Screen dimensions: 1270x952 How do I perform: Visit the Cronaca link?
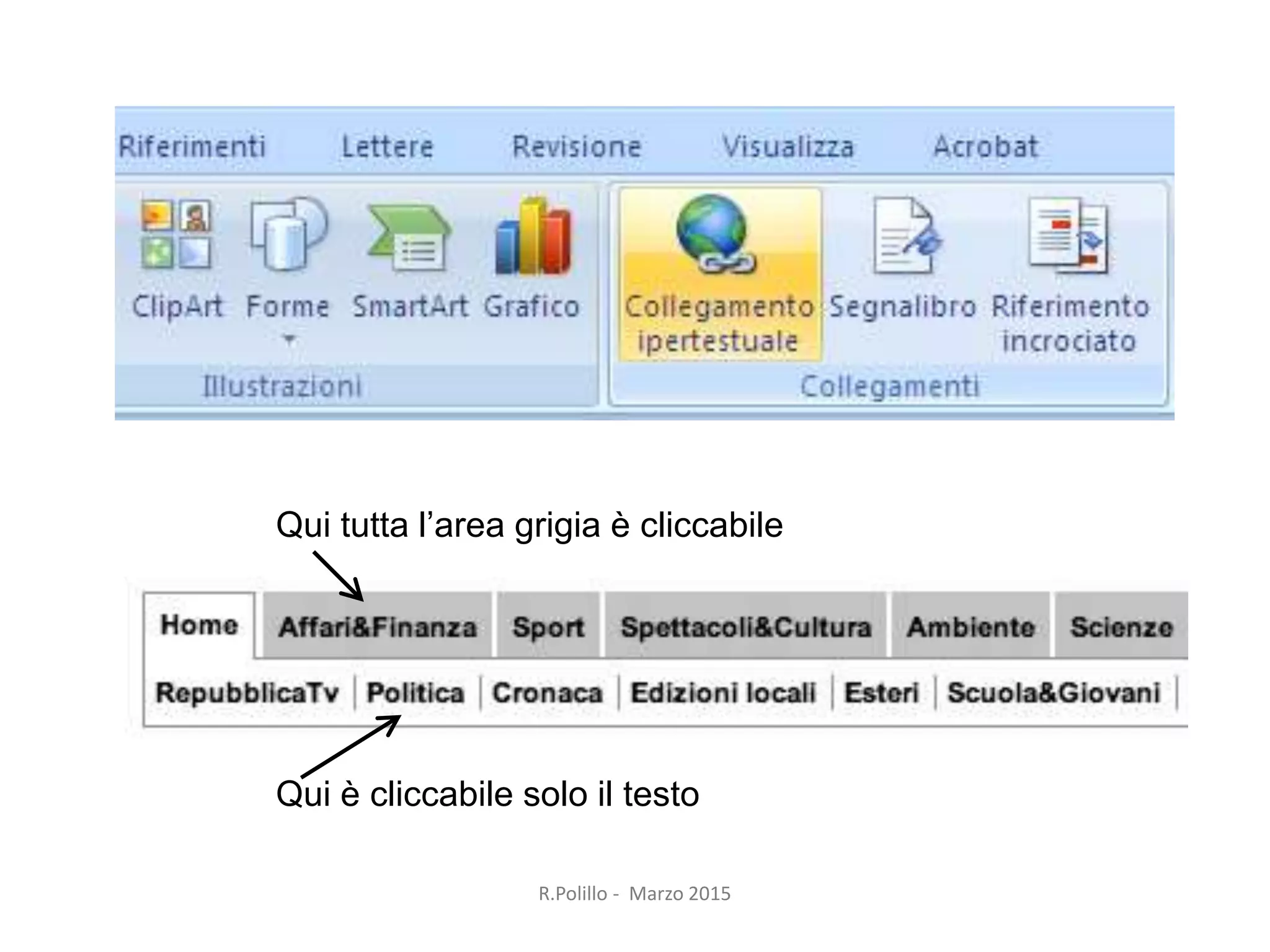coord(548,692)
